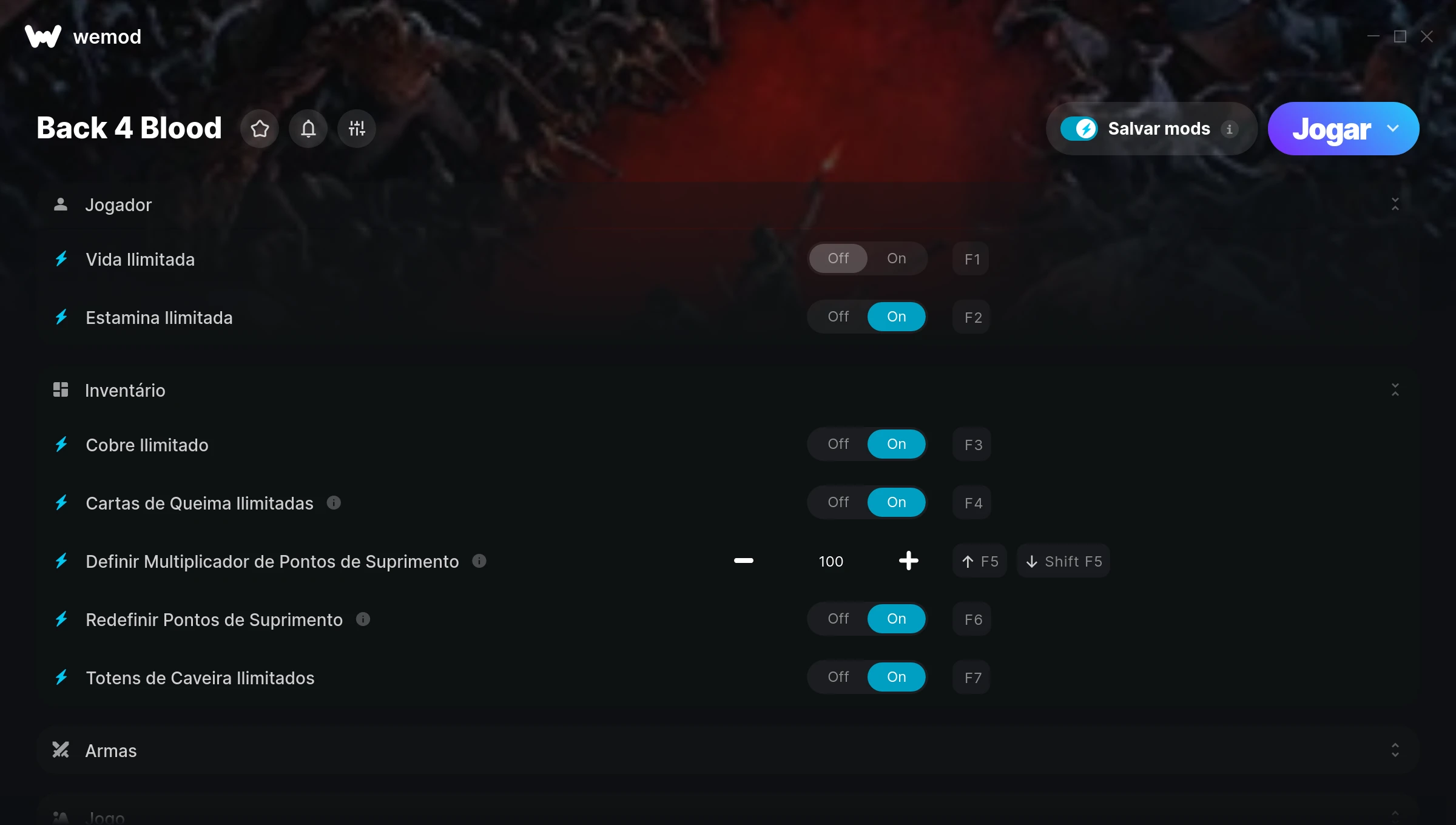Show info for Definir Multiplicador de Pontos

pos(479,561)
